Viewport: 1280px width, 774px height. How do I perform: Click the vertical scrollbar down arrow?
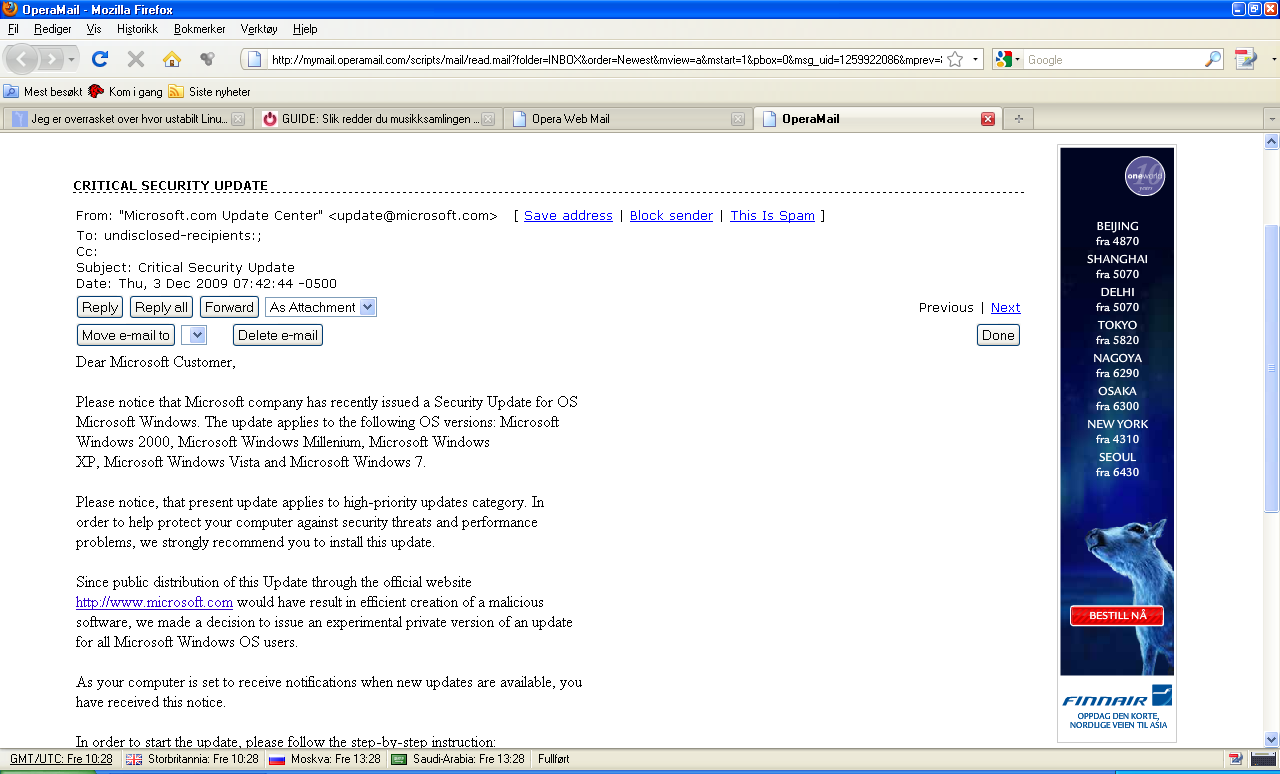pyautogui.click(x=1271, y=740)
